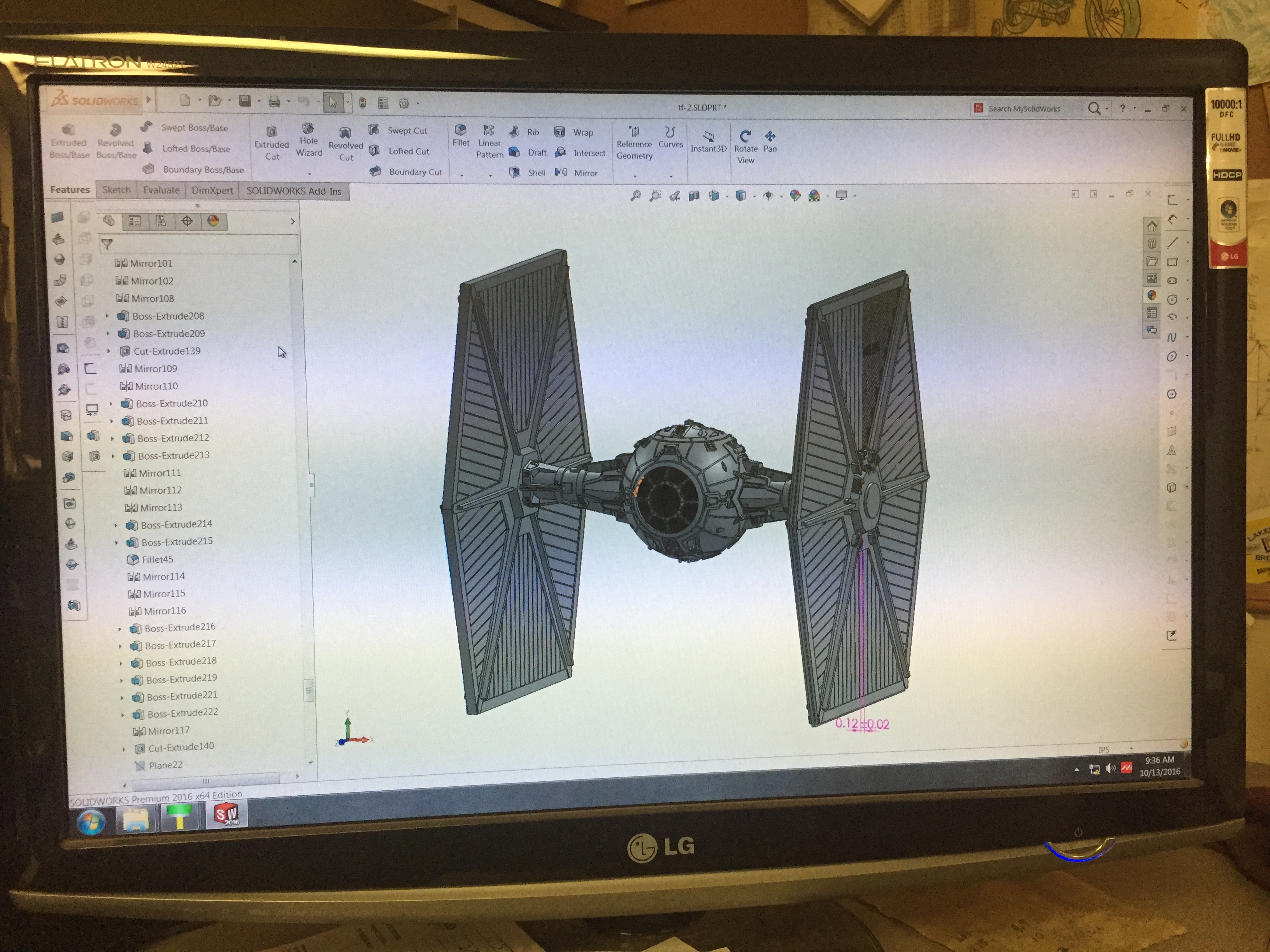
Task: Expand the Boss-Extrude209 feature
Action: (x=107, y=333)
